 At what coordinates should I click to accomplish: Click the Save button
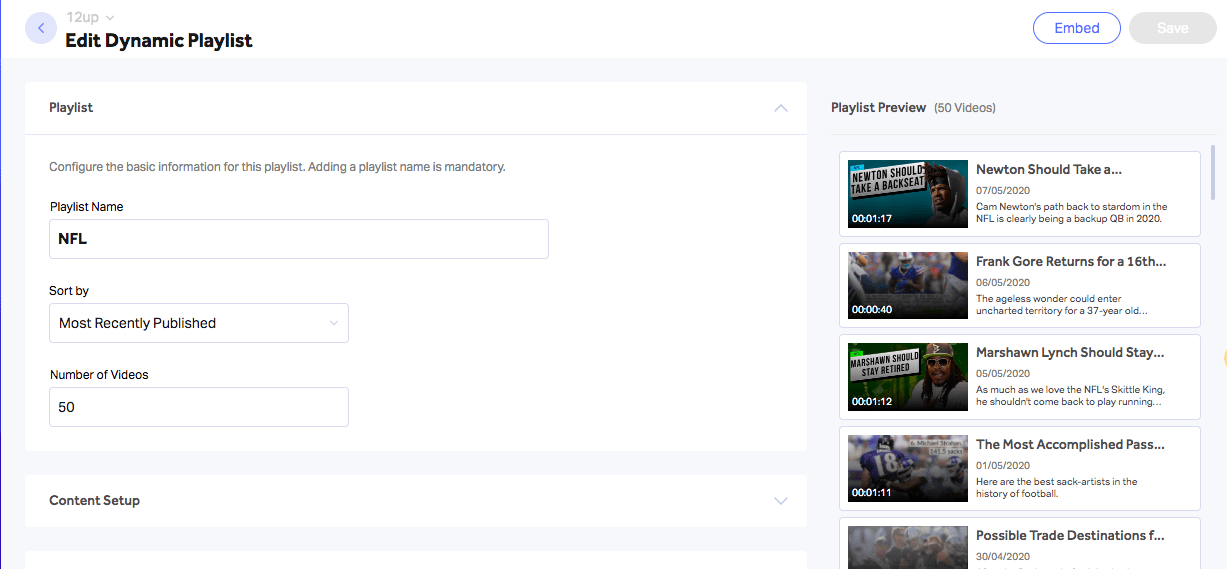coord(1172,28)
